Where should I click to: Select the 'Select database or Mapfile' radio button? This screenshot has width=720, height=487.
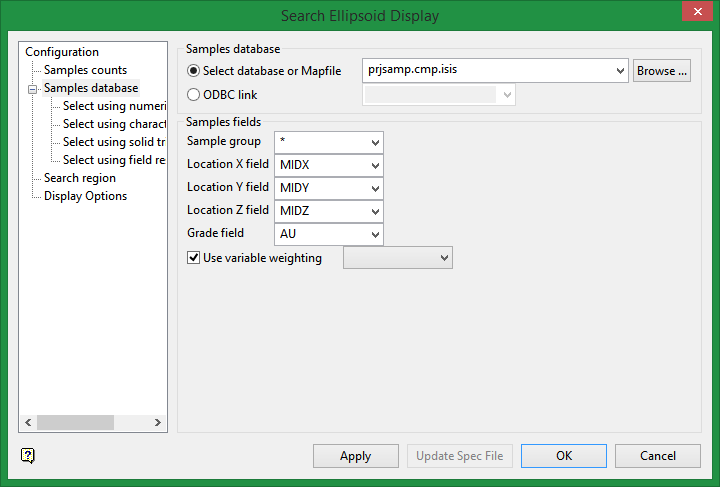(x=194, y=71)
